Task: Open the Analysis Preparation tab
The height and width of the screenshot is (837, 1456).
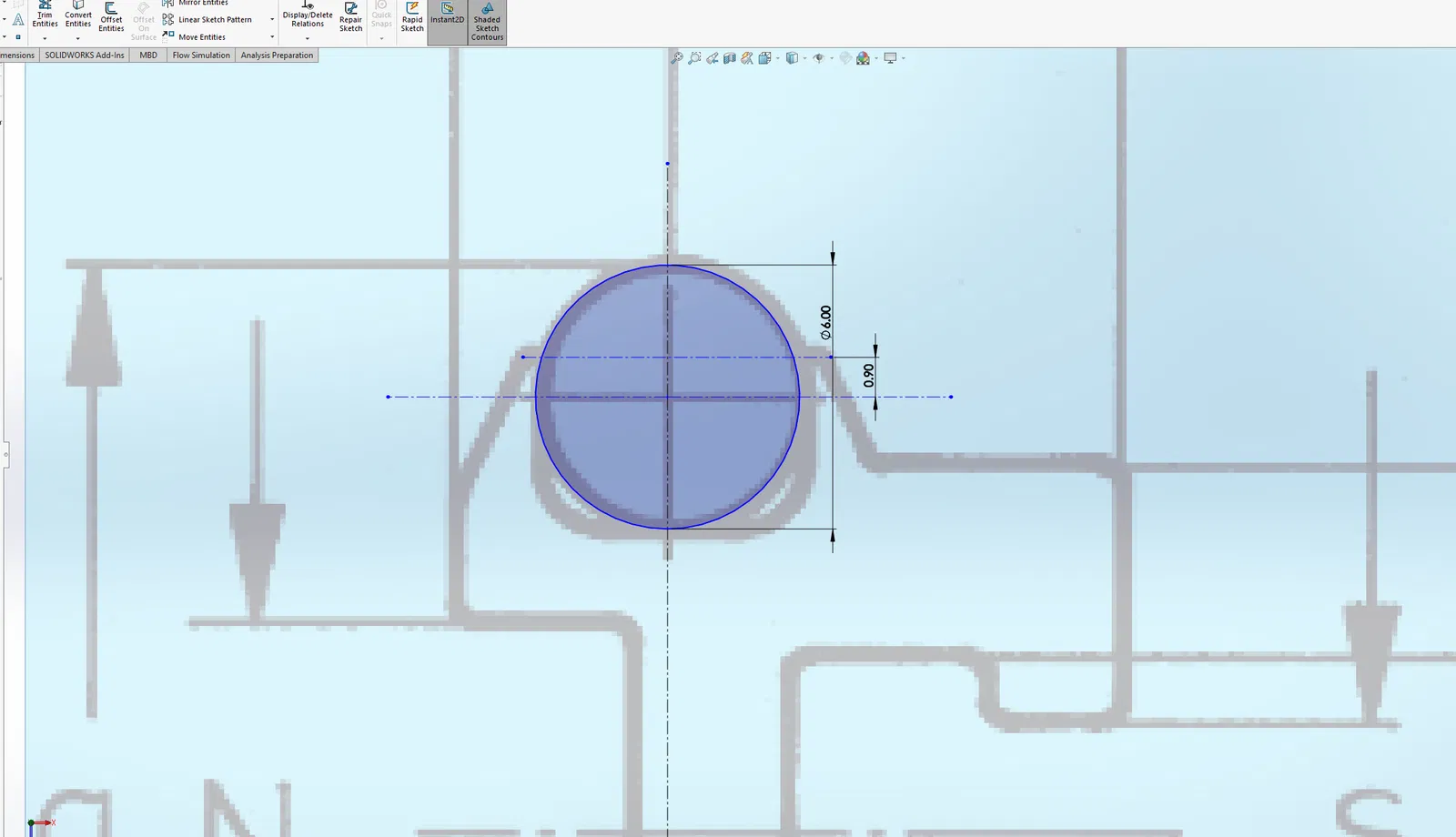Action: tap(277, 55)
